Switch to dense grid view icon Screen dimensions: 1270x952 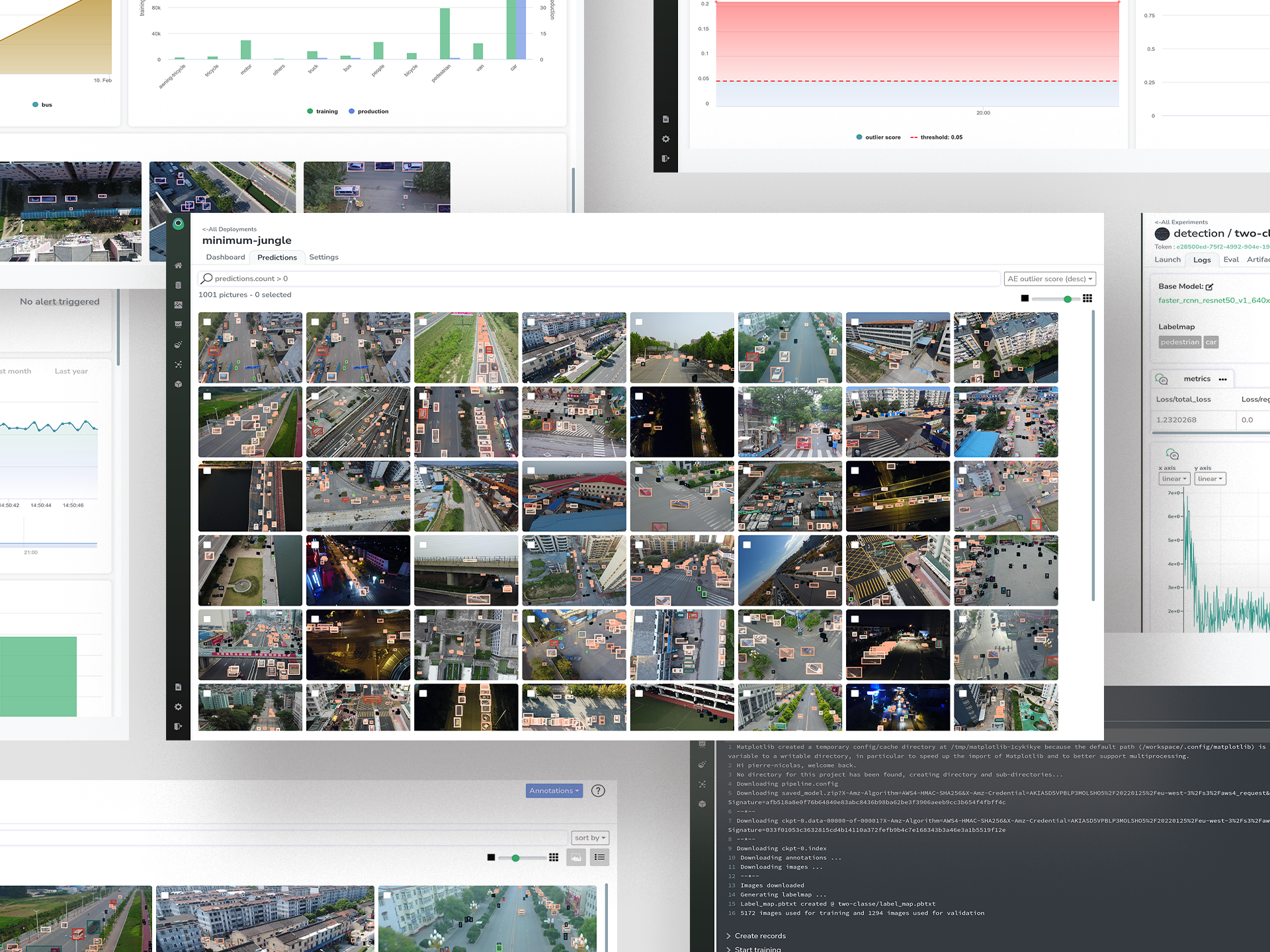coord(1087,299)
